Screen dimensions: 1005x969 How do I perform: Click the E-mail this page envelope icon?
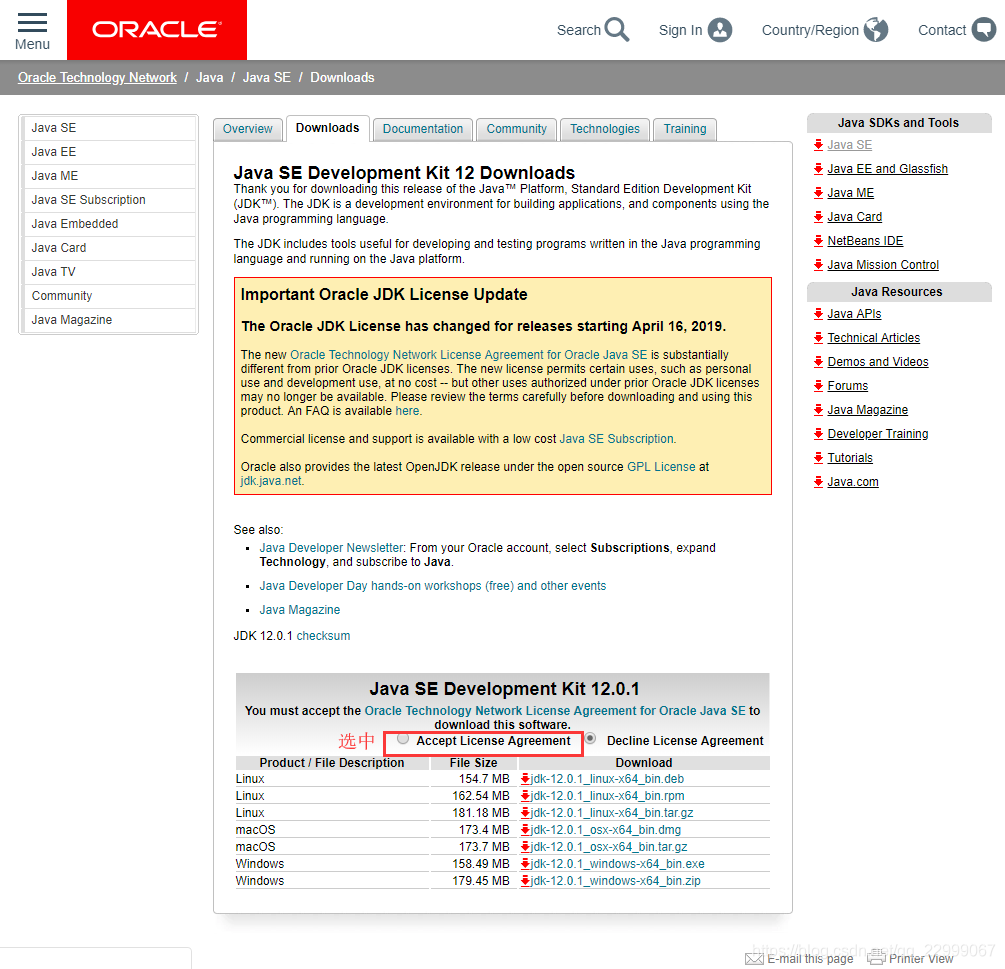click(754, 959)
